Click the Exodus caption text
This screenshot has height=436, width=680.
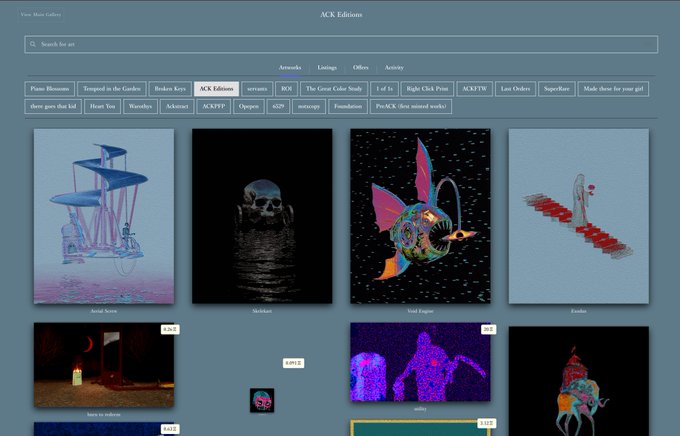(x=579, y=311)
